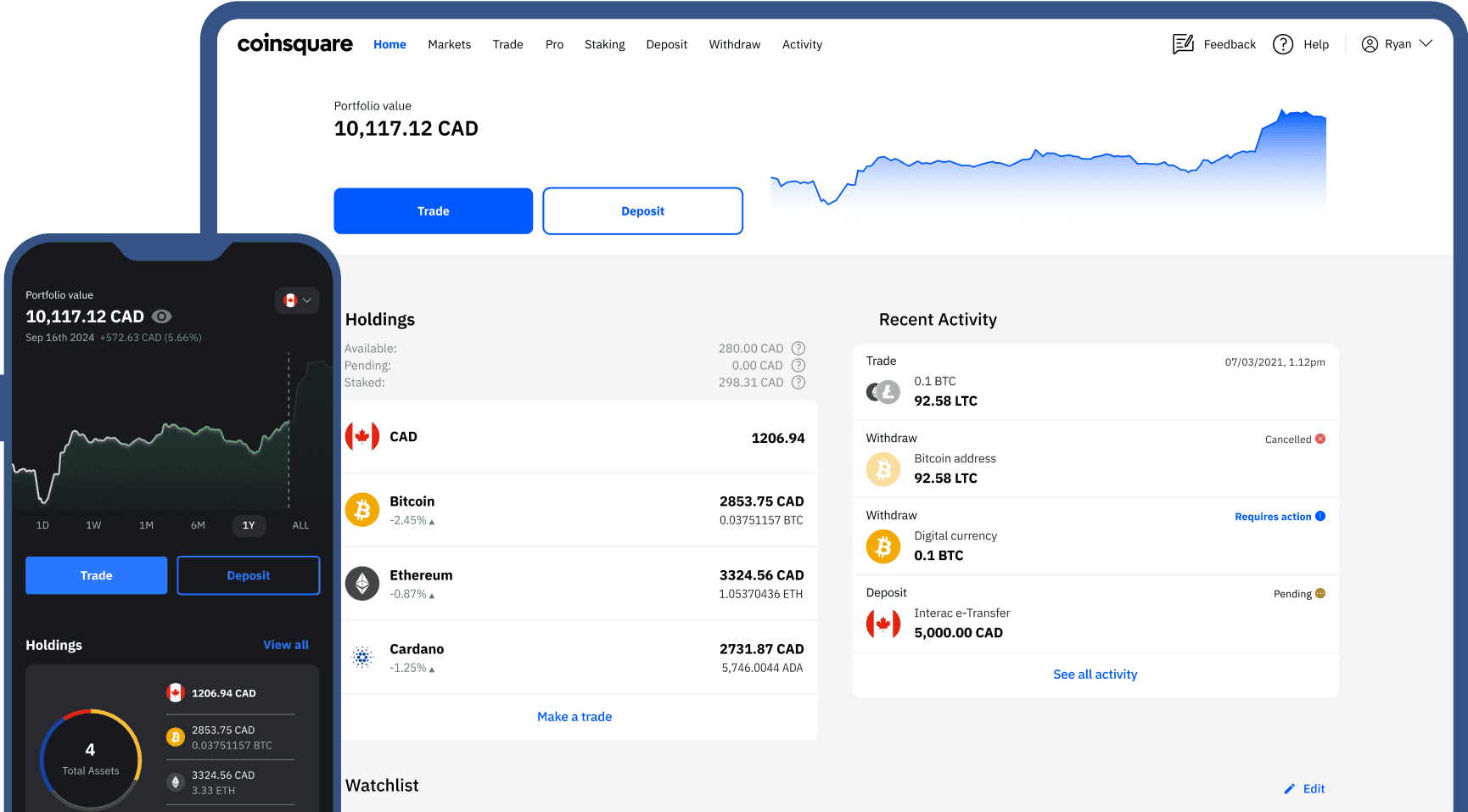Click the CAD 1206.94 balance
The height and width of the screenshot is (812, 1468).
(777, 438)
